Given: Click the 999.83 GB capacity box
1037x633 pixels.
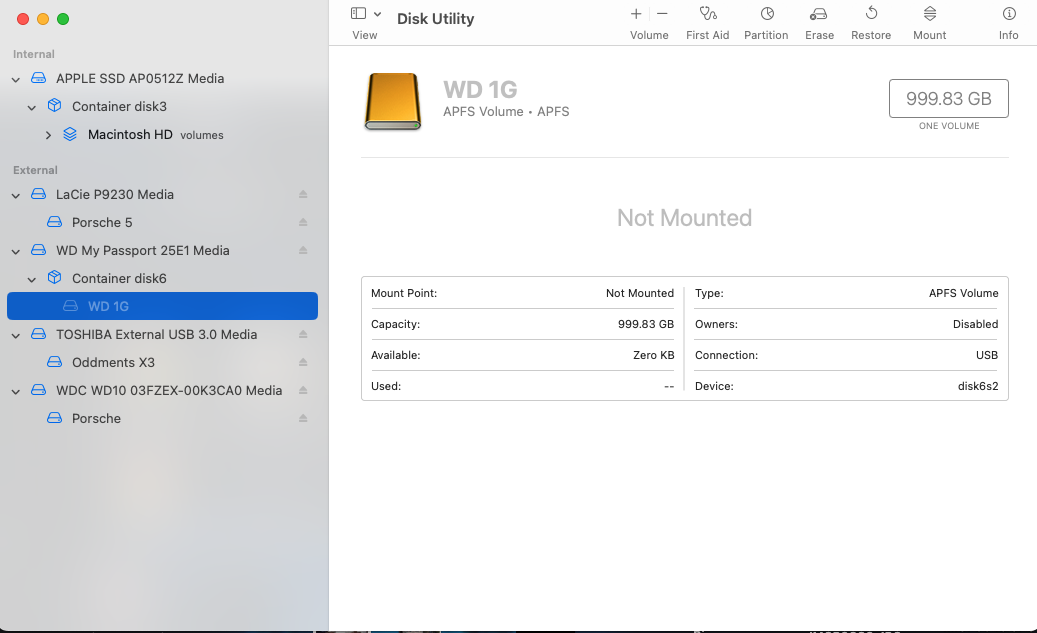Looking at the screenshot, I should tap(948, 99).
